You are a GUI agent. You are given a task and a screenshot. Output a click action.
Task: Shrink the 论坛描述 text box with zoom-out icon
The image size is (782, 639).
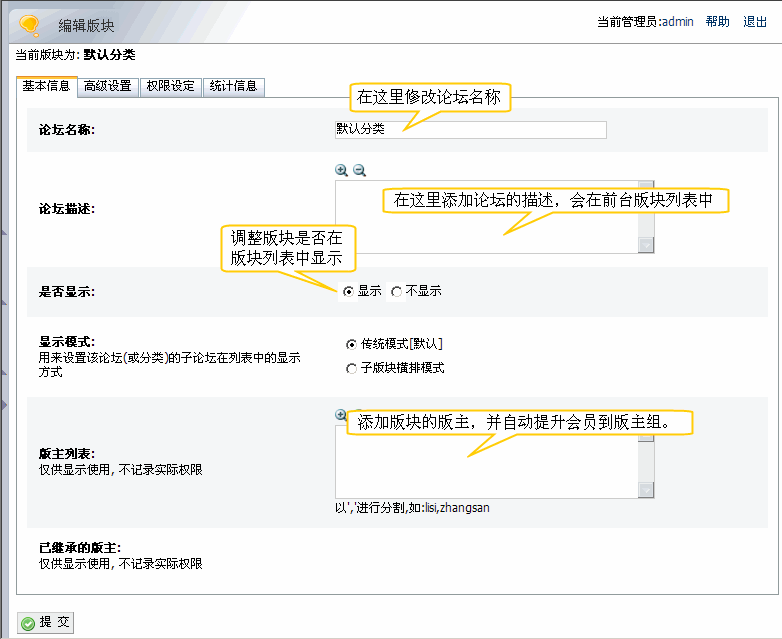coord(359,171)
